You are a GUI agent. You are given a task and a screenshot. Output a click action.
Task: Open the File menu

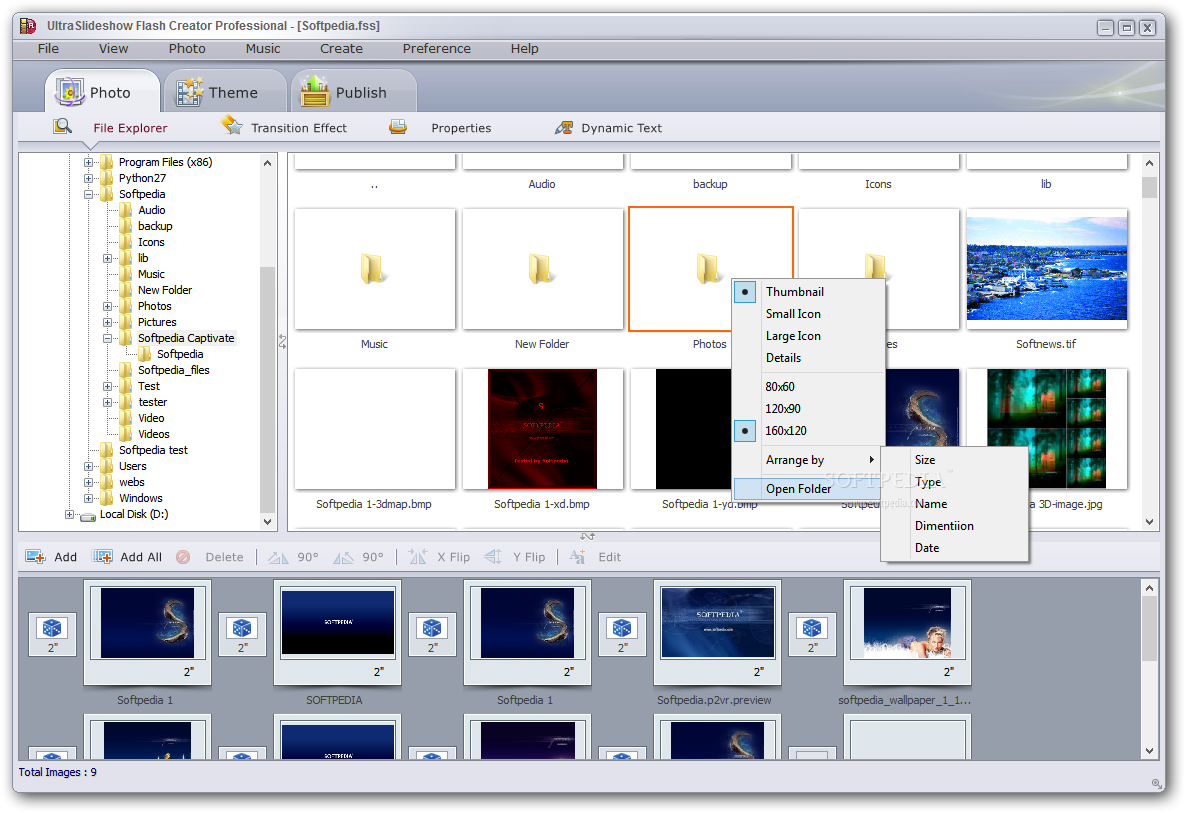(x=48, y=48)
